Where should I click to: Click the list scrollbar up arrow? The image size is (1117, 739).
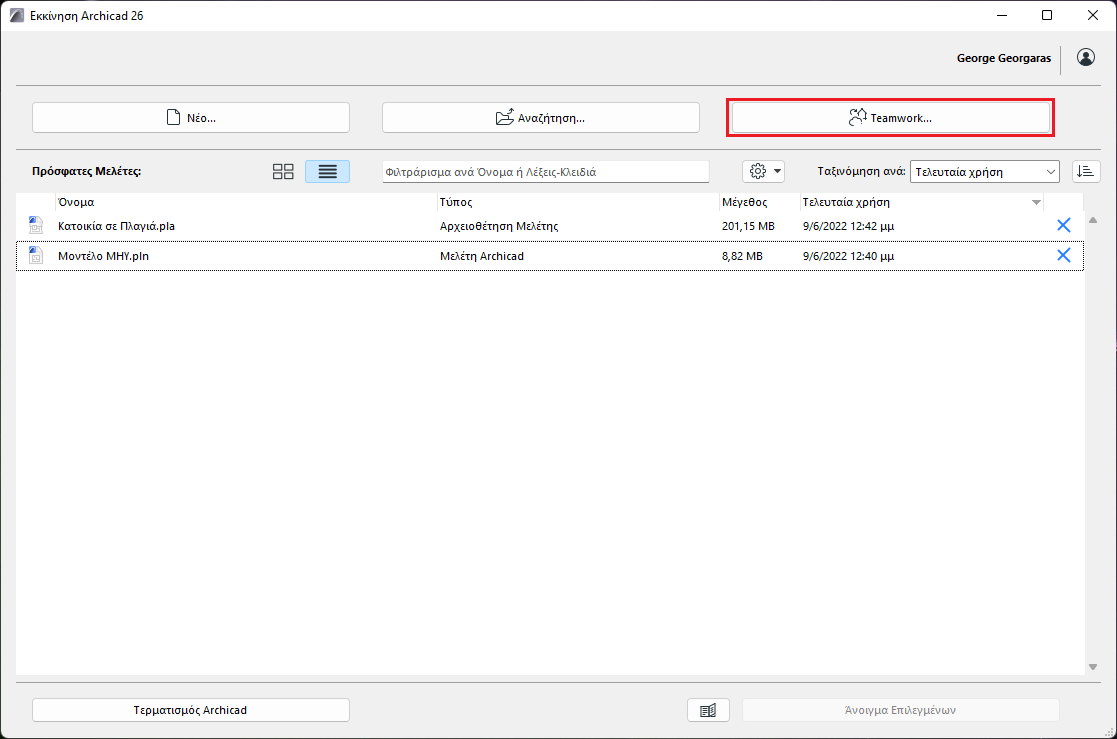click(1093, 220)
